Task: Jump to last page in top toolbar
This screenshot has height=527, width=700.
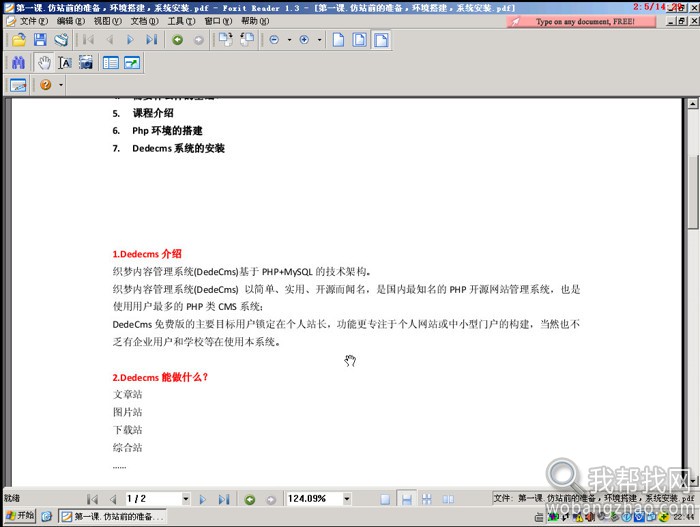Action: tap(151, 40)
